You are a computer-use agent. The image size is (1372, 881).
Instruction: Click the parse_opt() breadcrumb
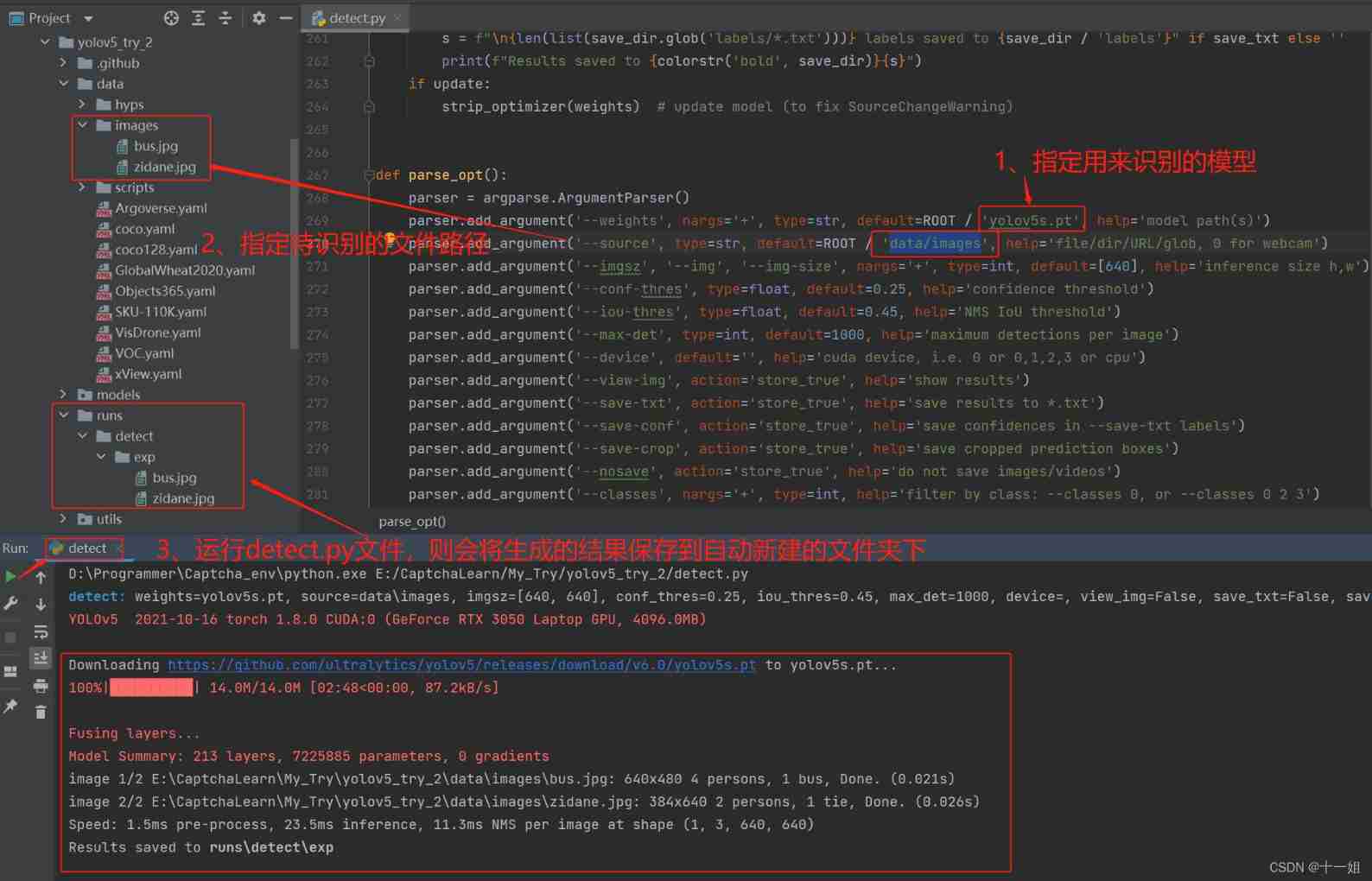point(412,522)
